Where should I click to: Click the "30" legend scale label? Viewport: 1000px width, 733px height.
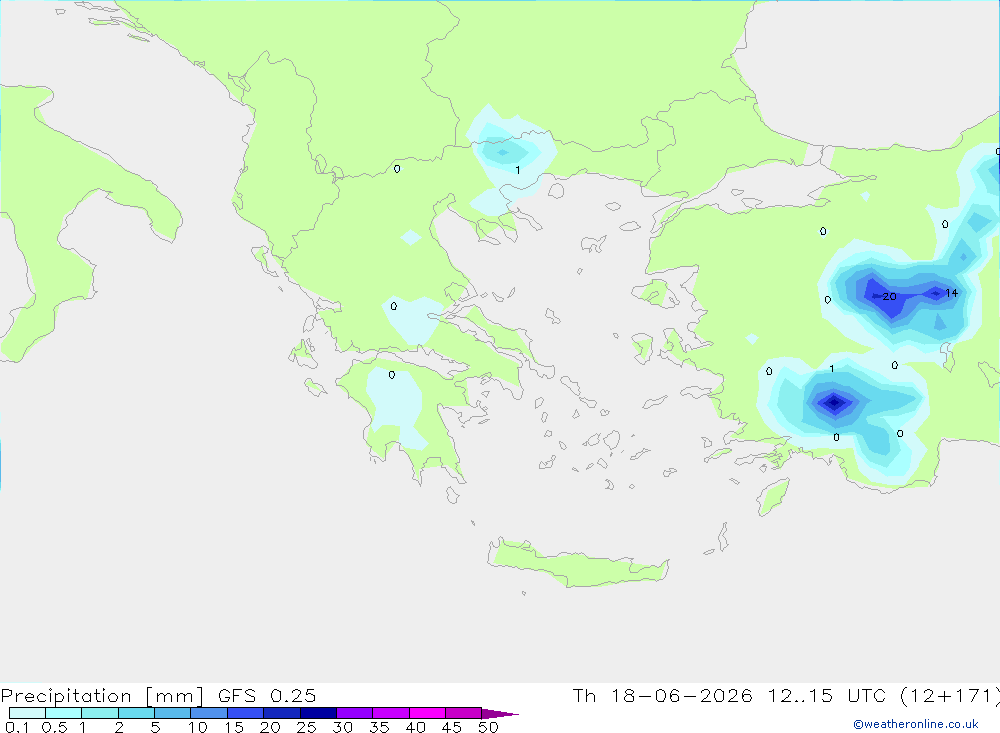point(342,727)
